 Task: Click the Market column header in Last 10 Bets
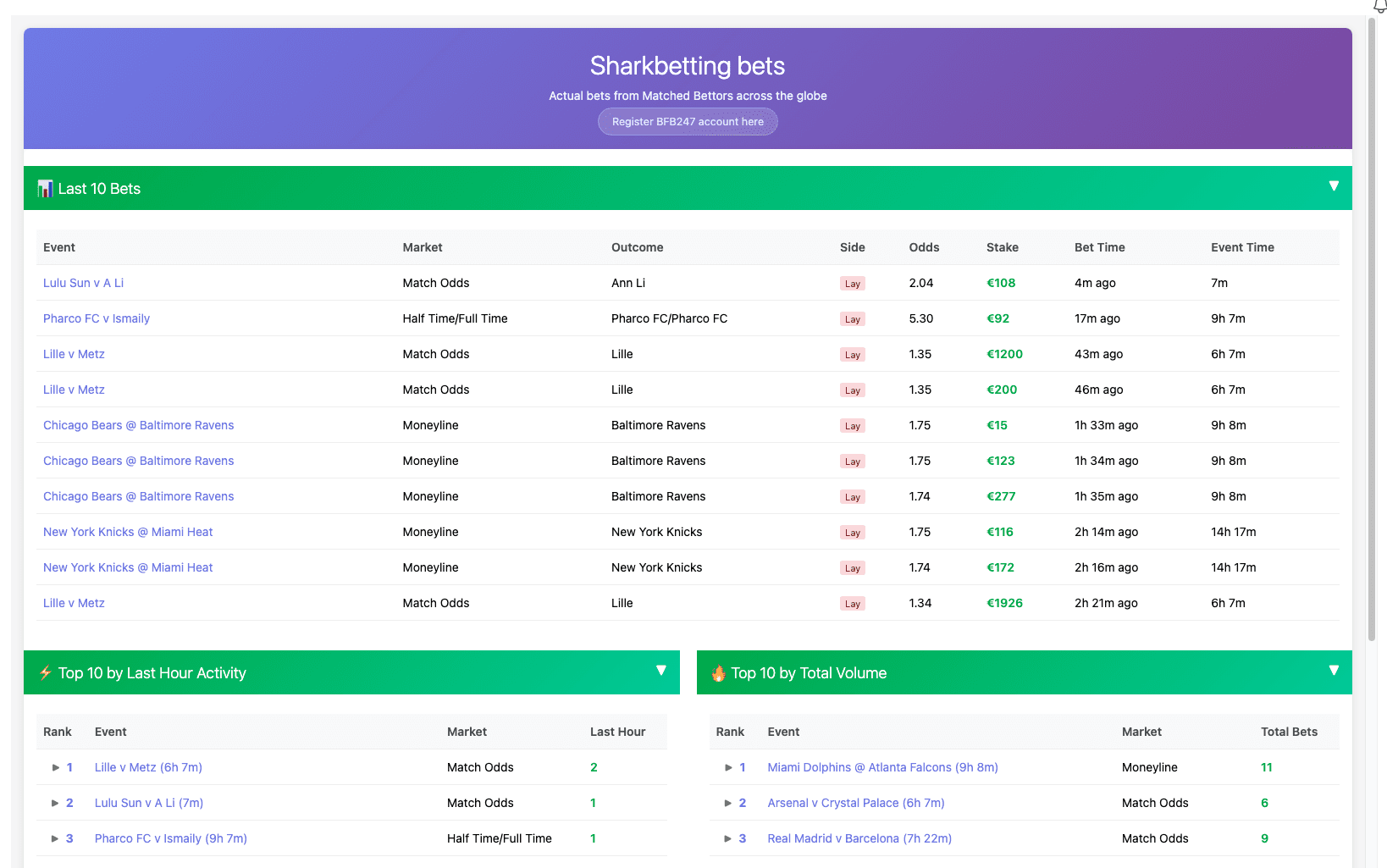[423, 247]
